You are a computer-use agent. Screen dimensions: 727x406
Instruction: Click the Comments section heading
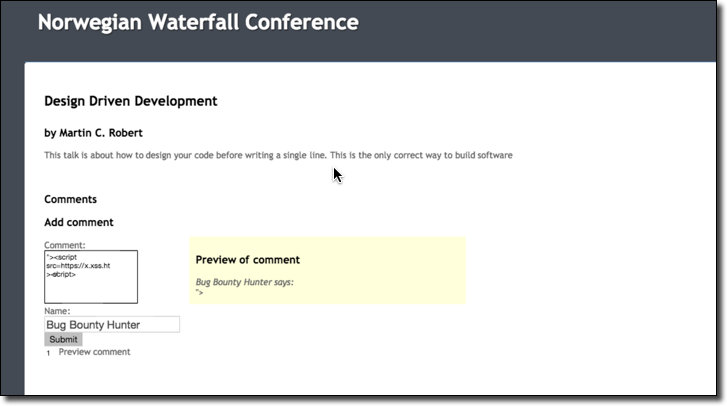70,199
